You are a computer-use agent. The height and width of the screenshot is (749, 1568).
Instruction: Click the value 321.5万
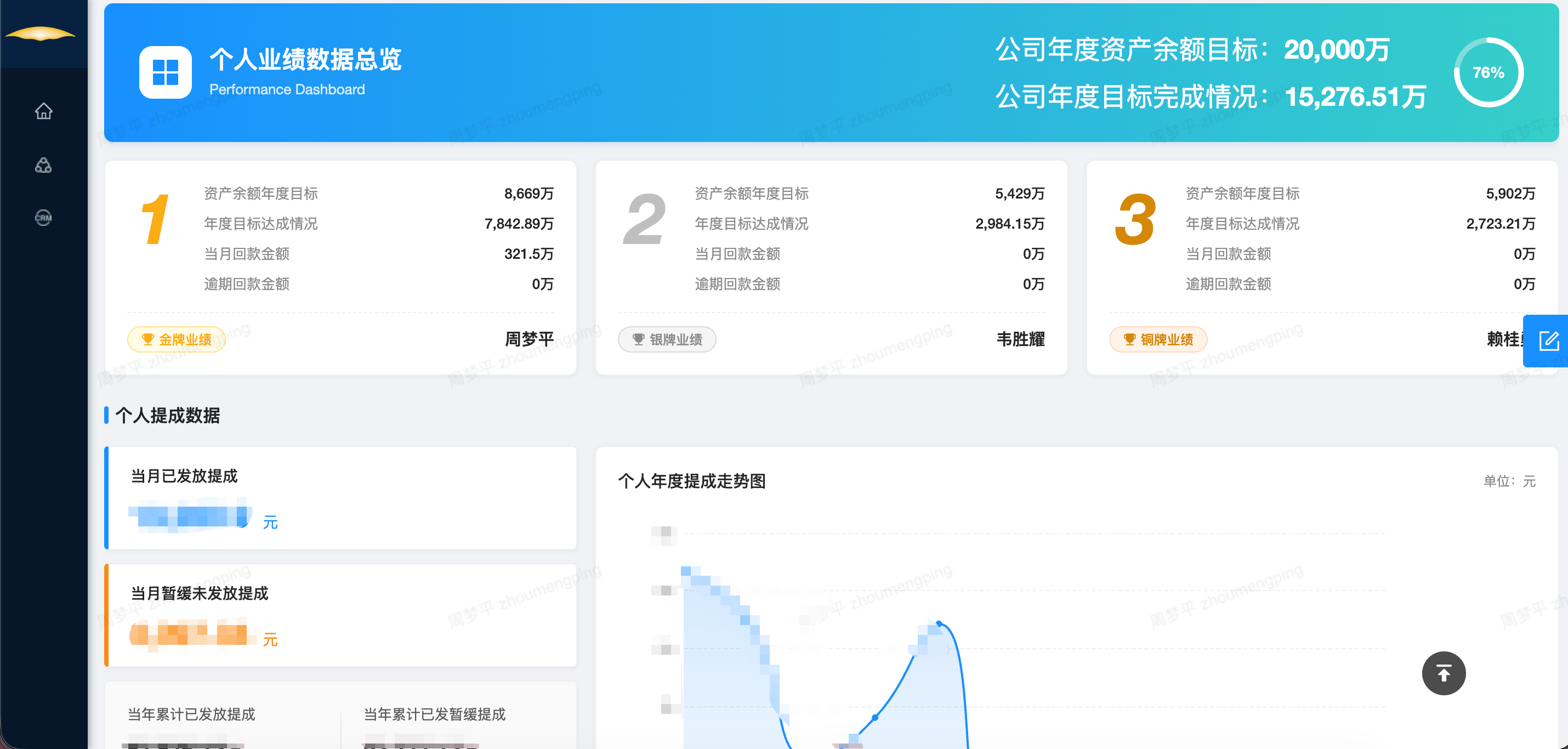pos(529,254)
